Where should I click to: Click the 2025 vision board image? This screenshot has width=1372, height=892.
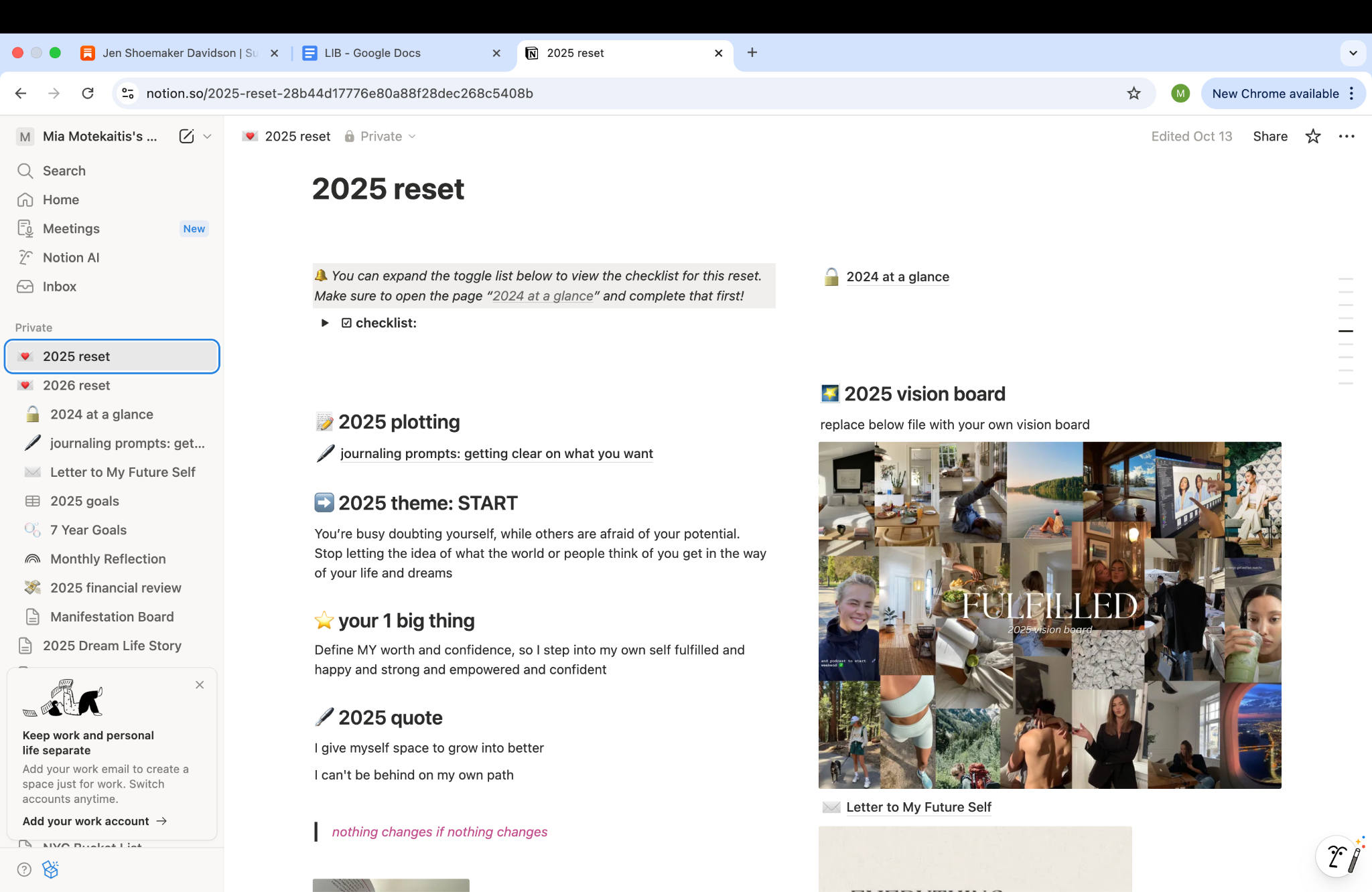point(1049,615)
